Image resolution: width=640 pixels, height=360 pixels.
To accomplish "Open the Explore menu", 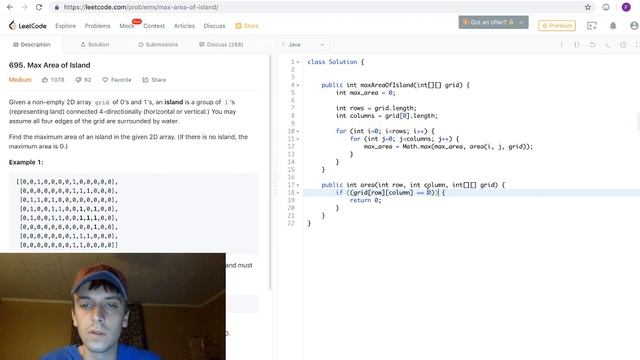I will click(x=65, y=26).
